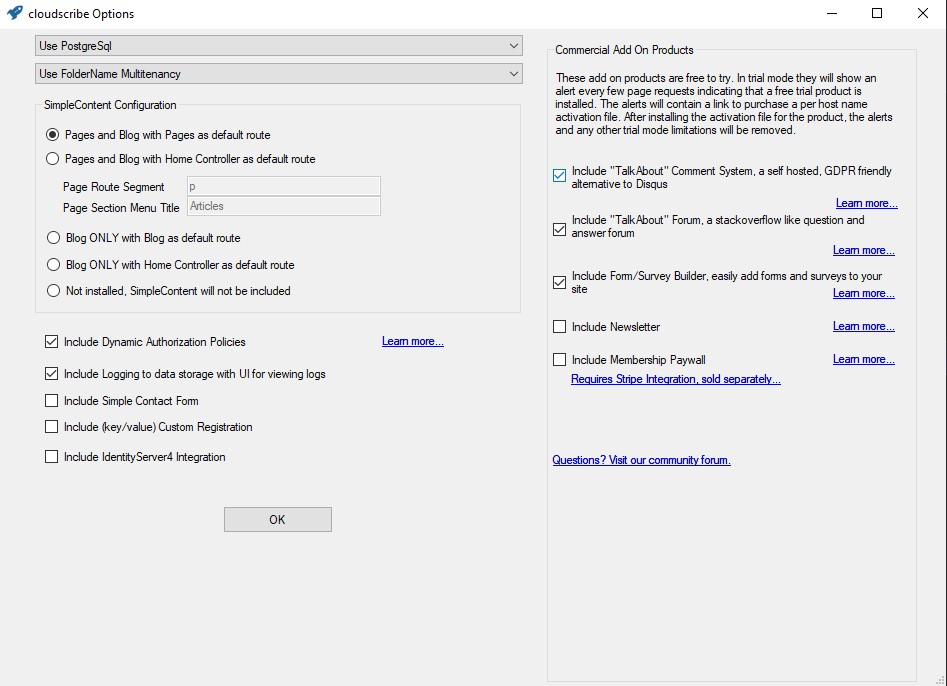947x686 pixels.
Task: Check Include (key/value) Custom Registration
Action: (52, 427)
